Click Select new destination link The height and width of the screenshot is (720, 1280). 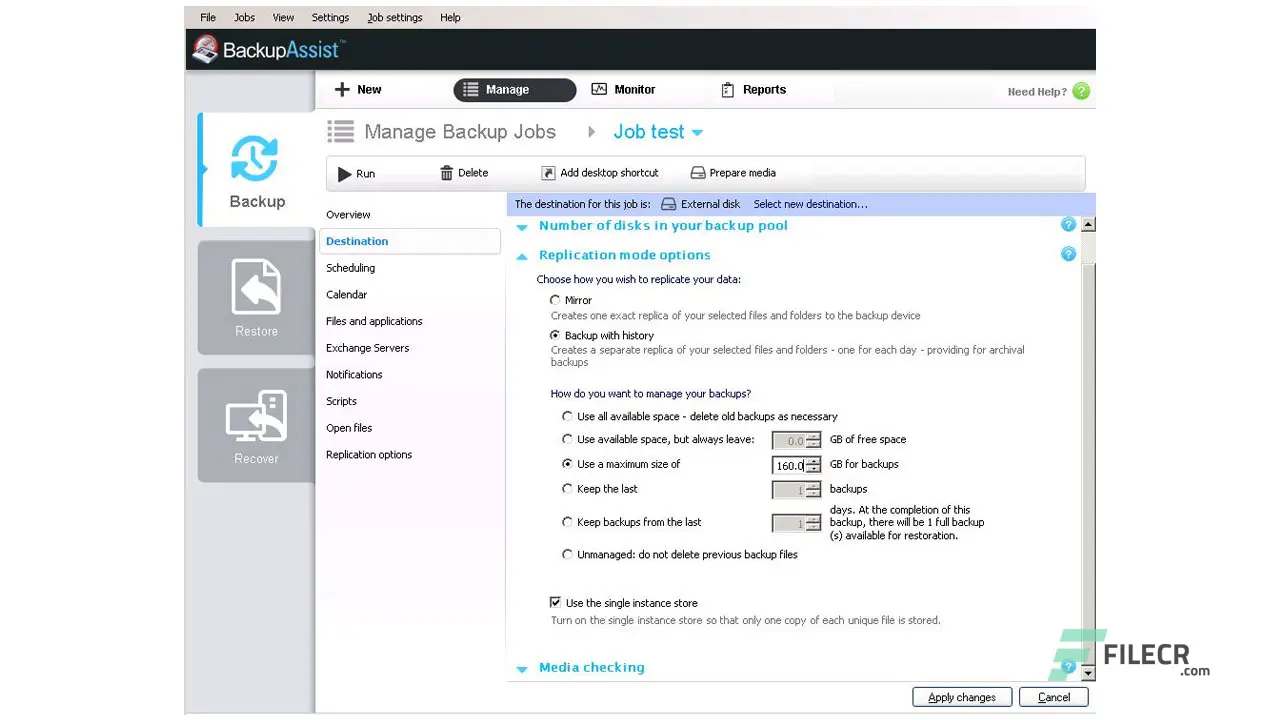(x=810, y=204)
